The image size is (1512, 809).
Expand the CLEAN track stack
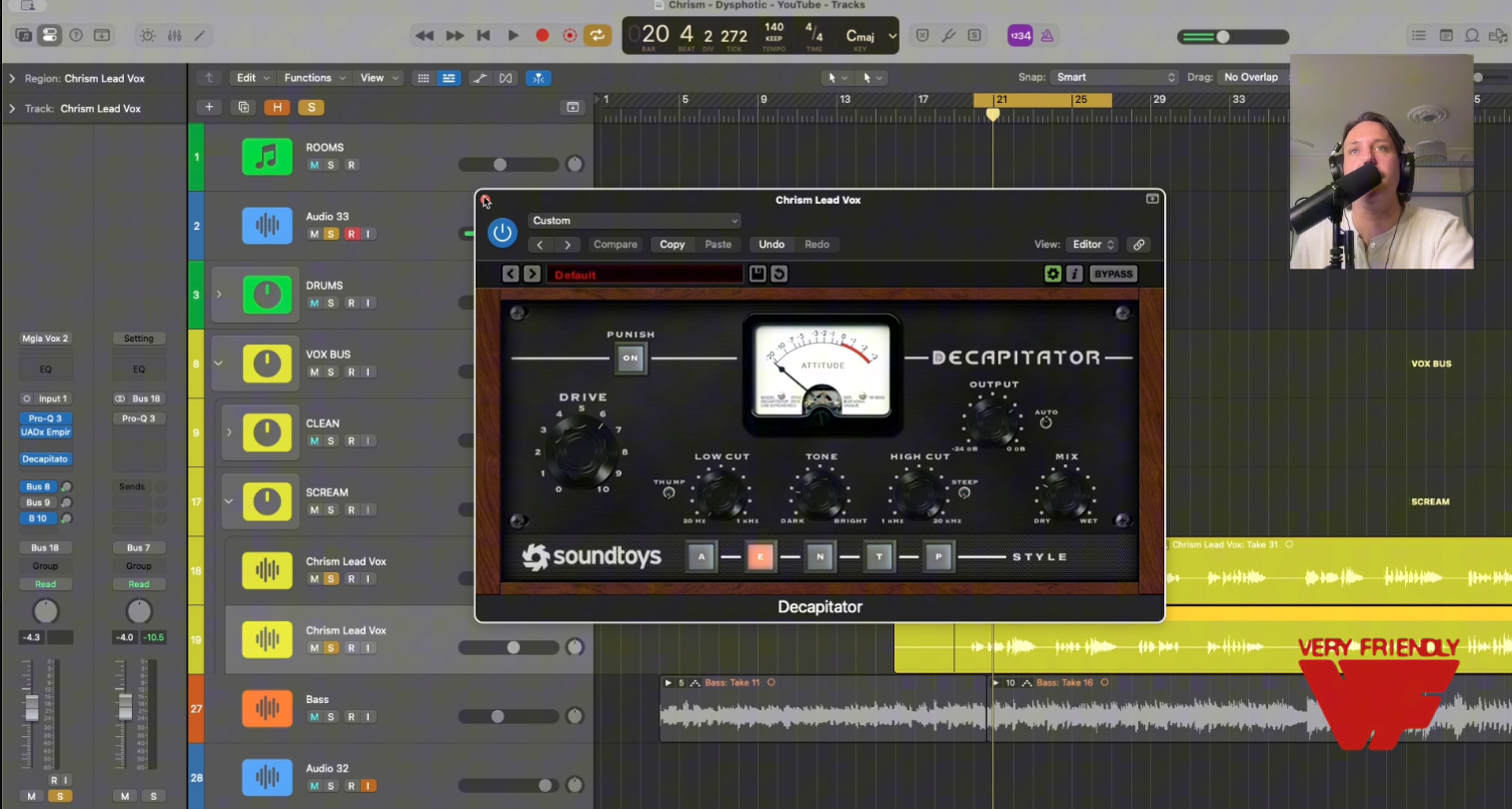229,432
